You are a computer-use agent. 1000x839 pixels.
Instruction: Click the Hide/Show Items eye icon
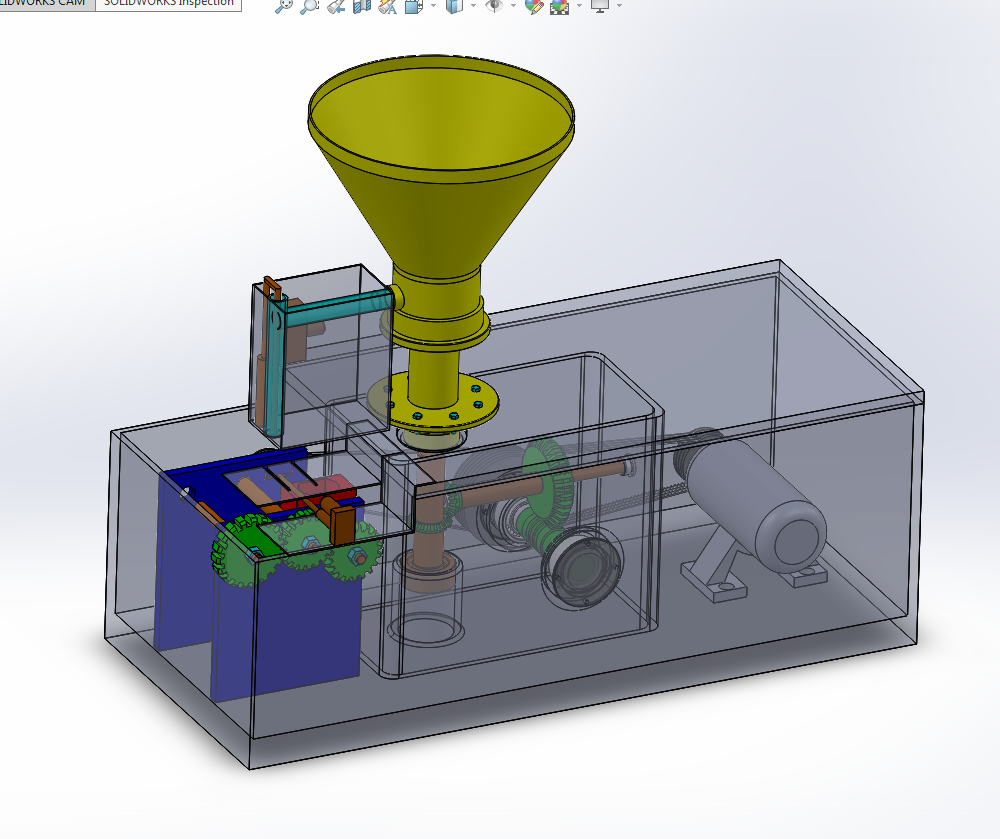(494, 6)
